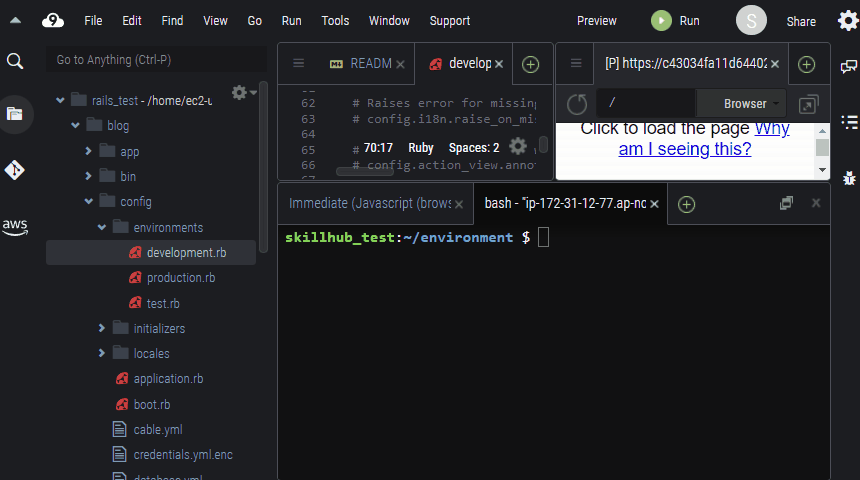The width and height of the screenshot is (860, 480).
Task: Close the development.rb editor tab
Action: coord(499,64)
